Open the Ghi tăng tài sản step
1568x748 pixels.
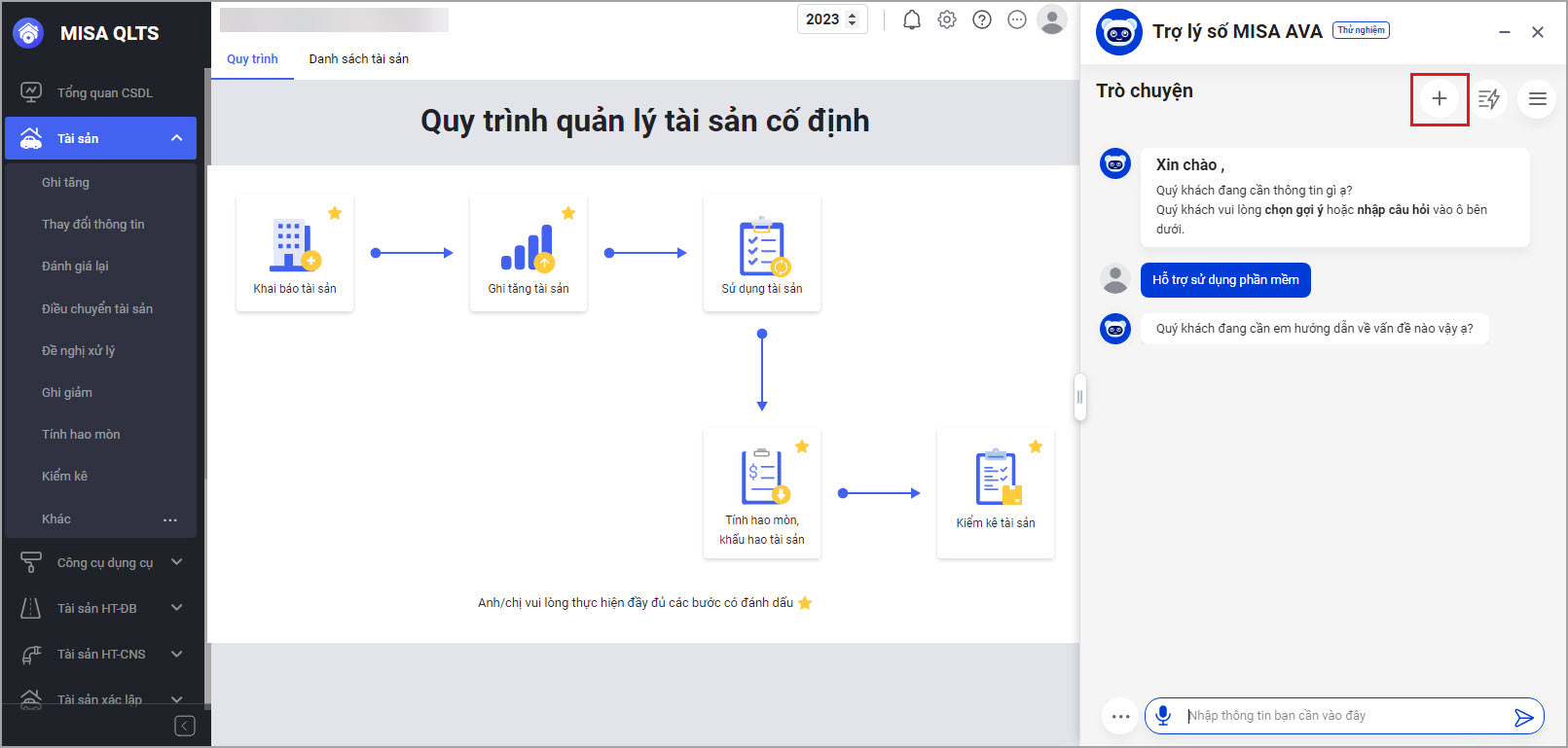[529, 253]
